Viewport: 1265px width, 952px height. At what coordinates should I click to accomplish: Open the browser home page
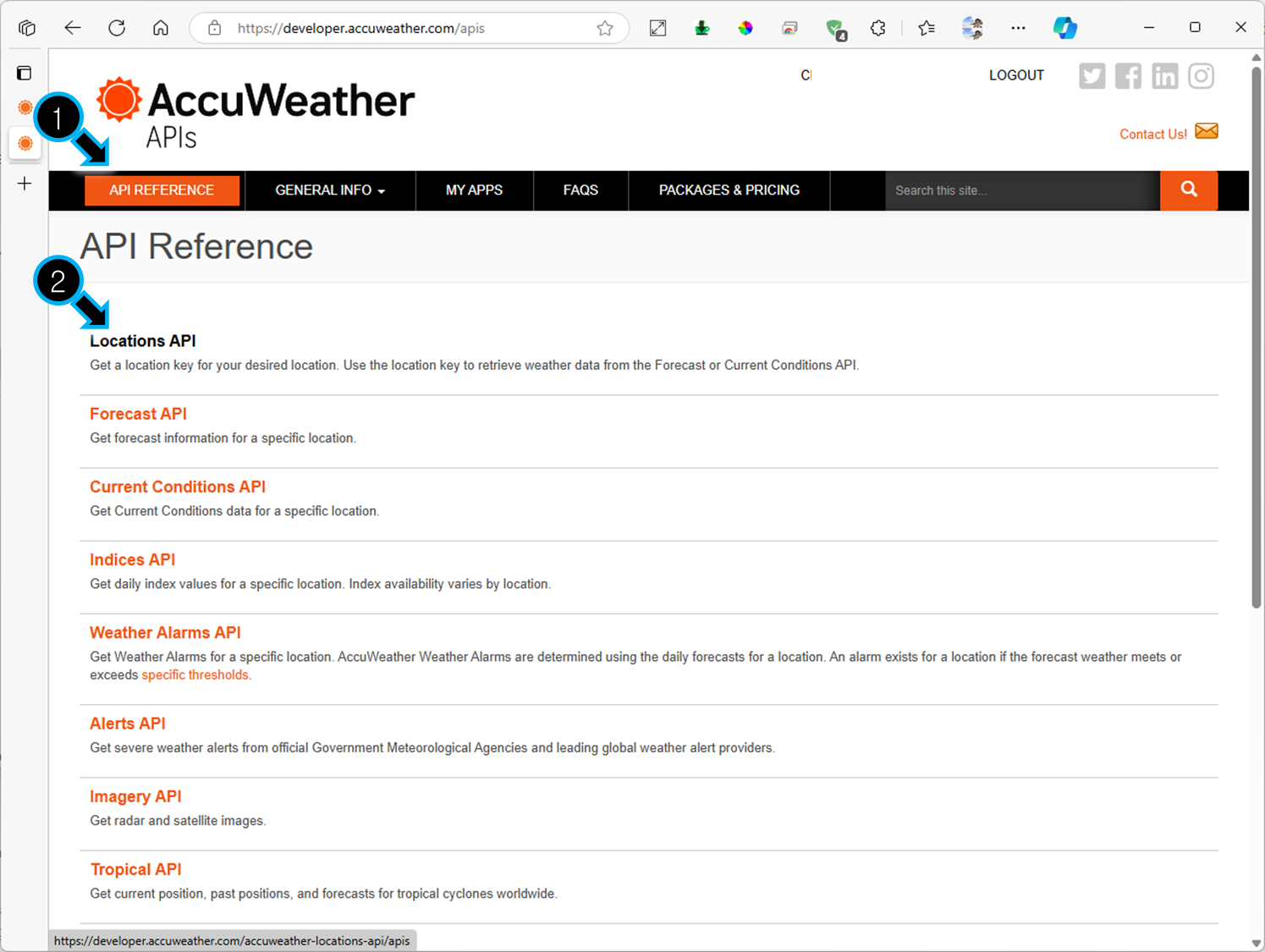[x=161, y=28]
